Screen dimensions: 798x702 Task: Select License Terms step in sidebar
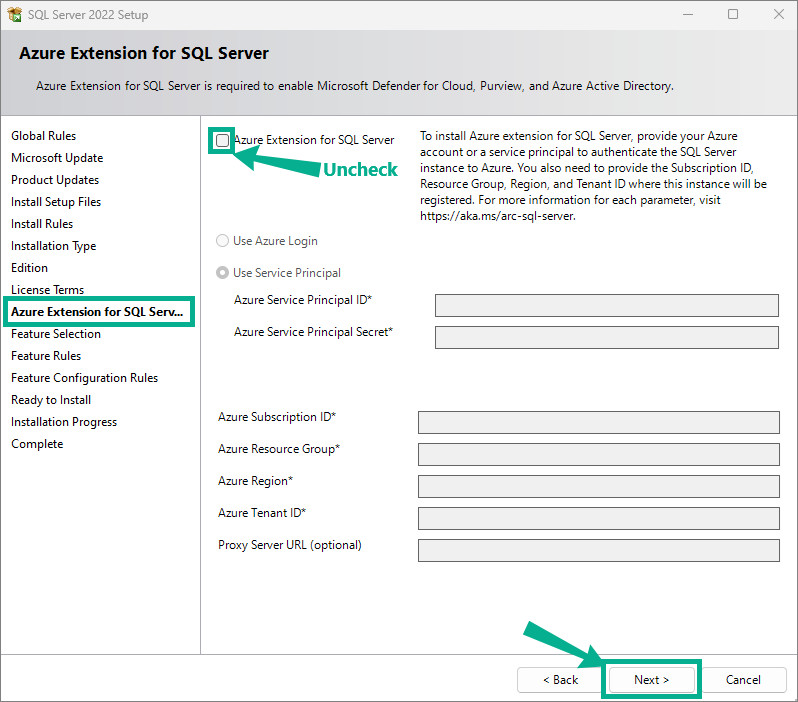(x=47, y=290)
